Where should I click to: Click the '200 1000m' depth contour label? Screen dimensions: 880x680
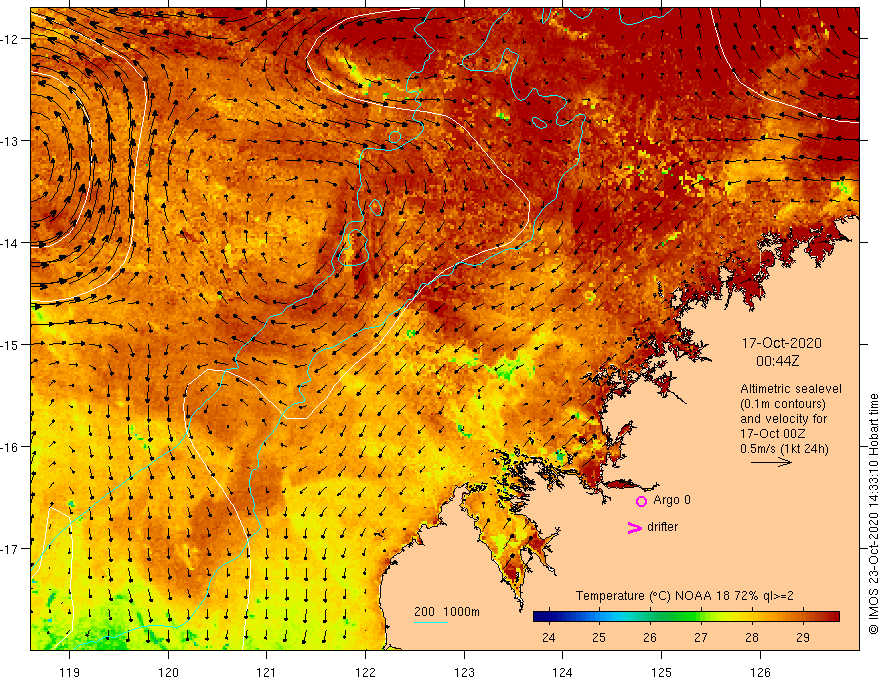pos(447,612)
